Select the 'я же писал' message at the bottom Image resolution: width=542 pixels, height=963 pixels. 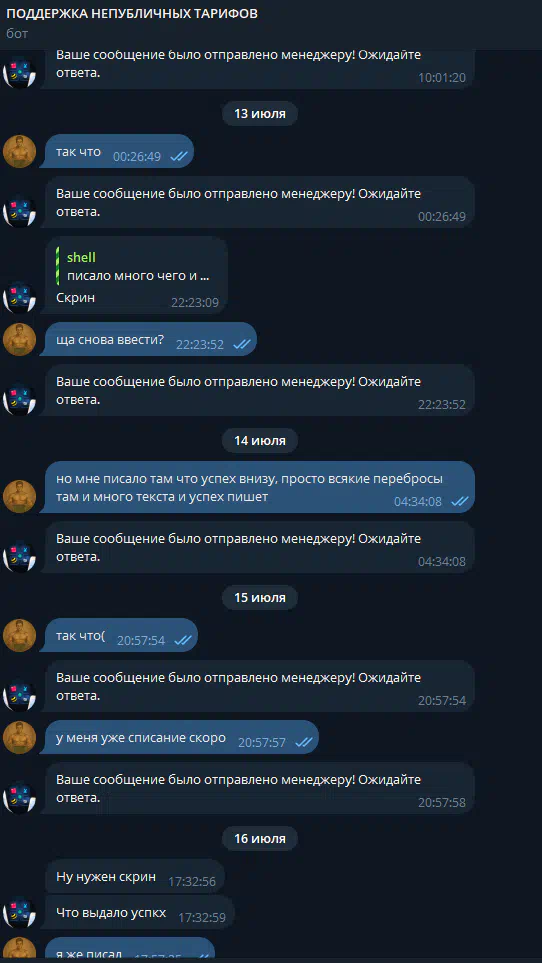[x=129, y=951]
